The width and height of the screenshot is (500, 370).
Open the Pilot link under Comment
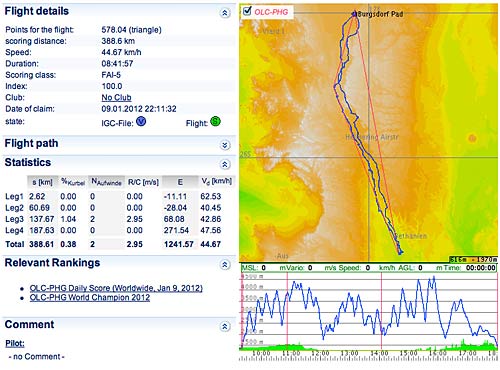point(15,343)
